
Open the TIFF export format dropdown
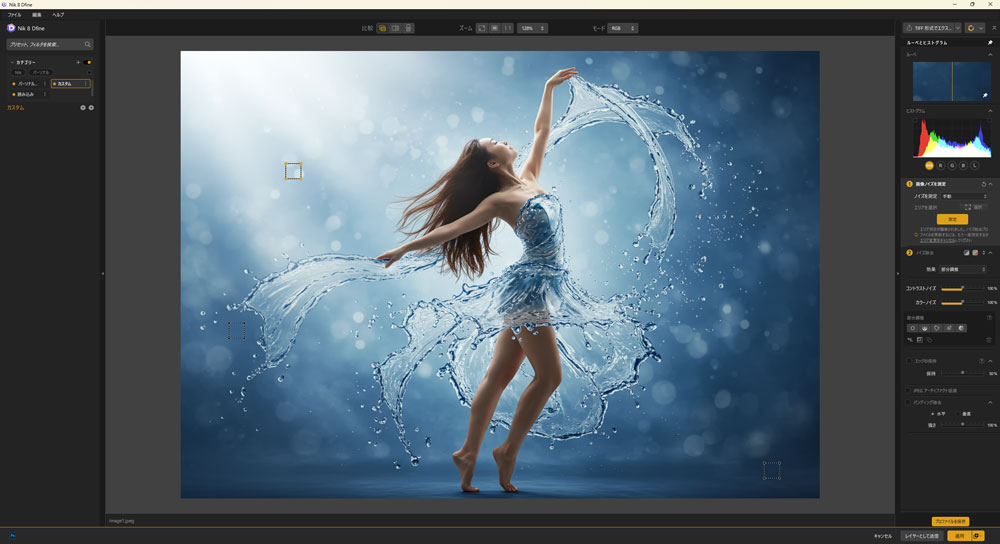click(932, 28)
